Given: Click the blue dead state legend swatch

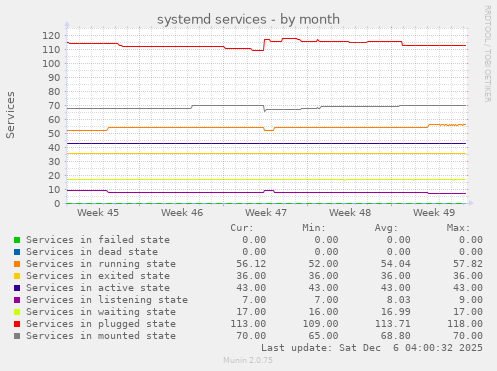Looking at the screenshot, I should (x=17, y=252).
